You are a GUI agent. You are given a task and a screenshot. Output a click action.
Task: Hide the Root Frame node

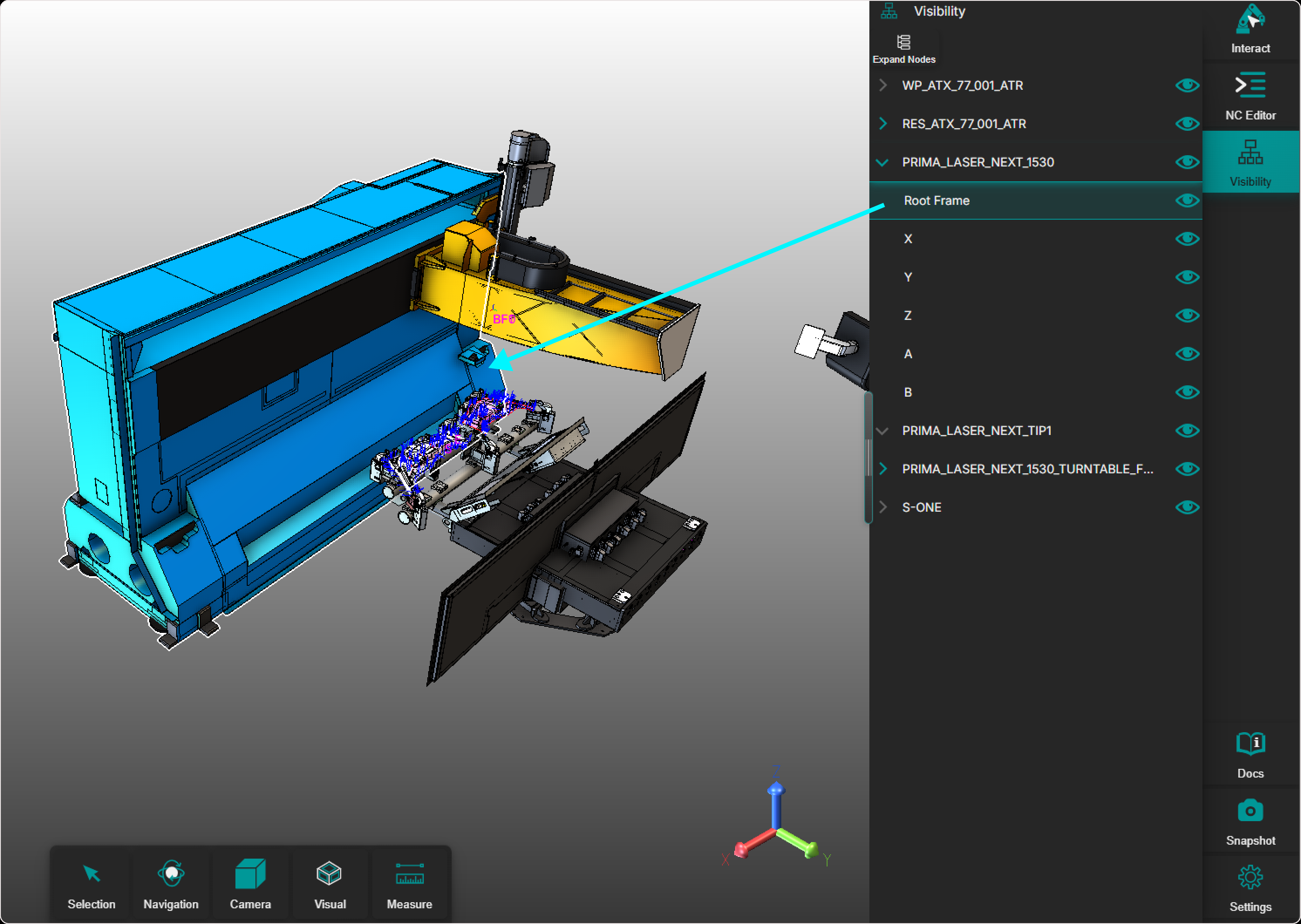[1187, 200]
